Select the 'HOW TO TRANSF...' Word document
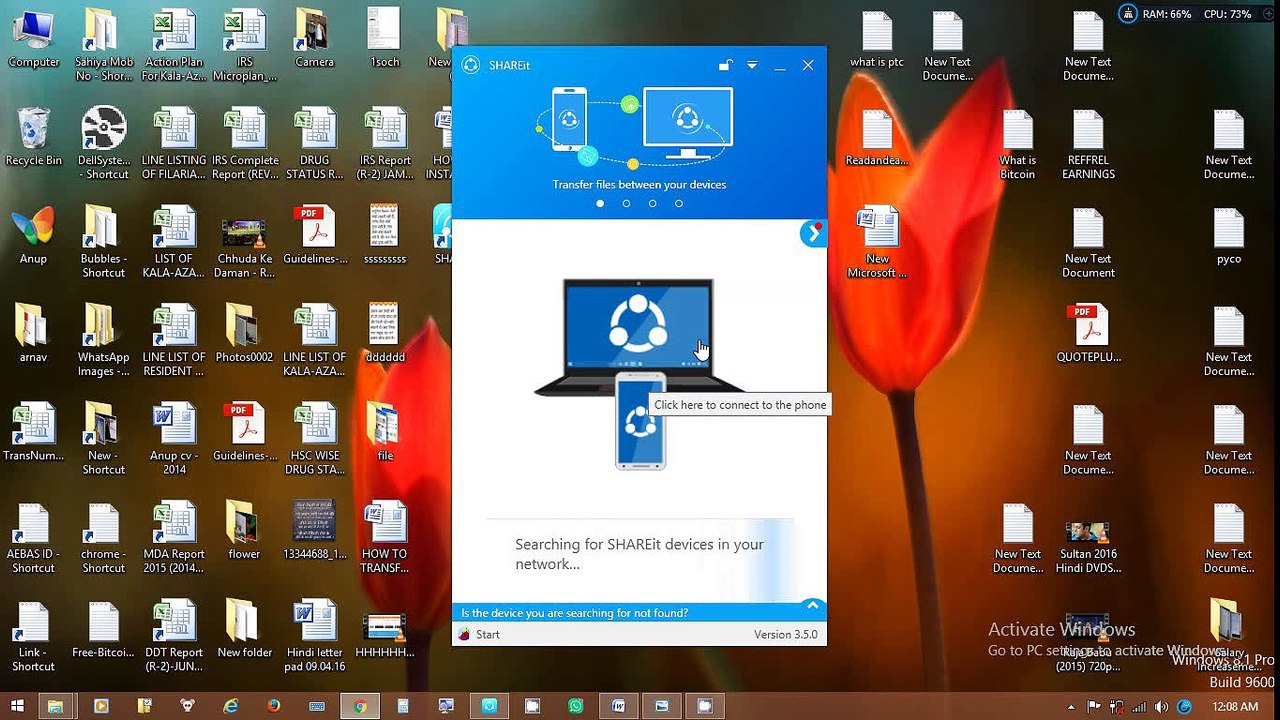 (385, 537)
